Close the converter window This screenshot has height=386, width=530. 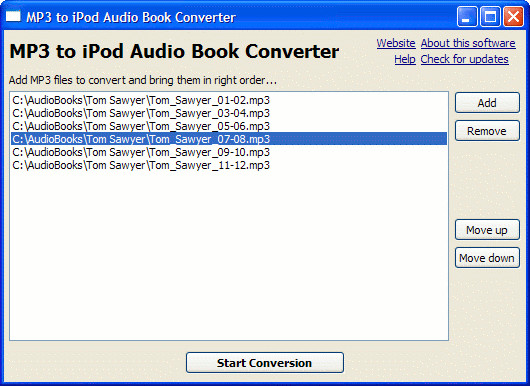tap(513, 16)
